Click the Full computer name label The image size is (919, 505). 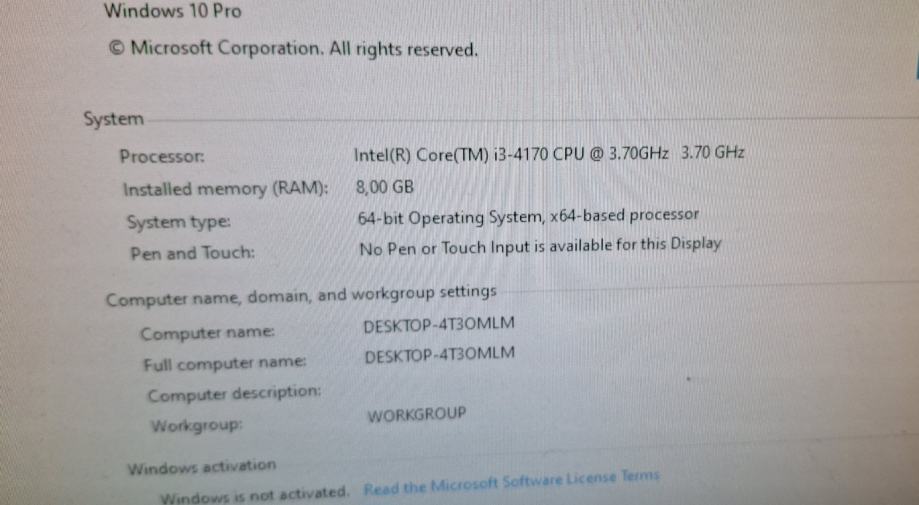(x=225, y=364)
